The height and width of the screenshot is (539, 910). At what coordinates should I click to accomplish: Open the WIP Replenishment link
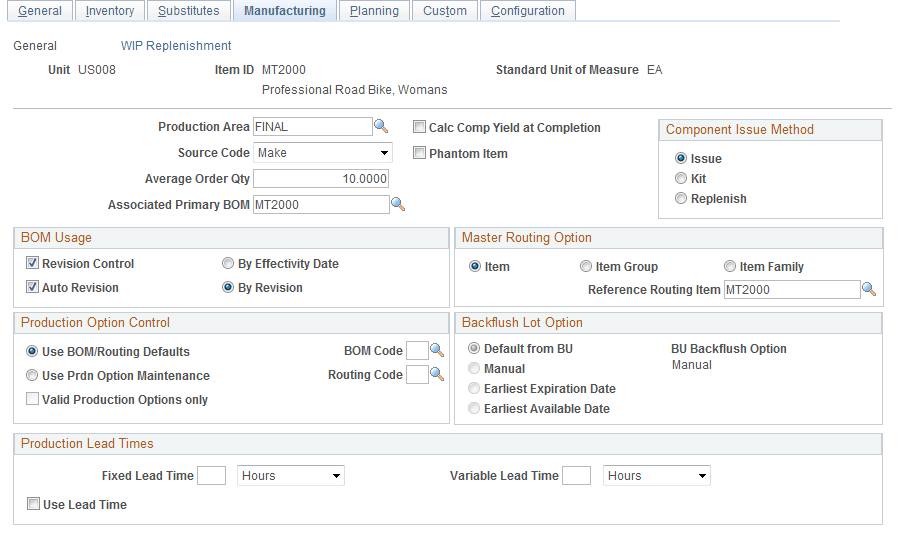click(x=175, y=46)
